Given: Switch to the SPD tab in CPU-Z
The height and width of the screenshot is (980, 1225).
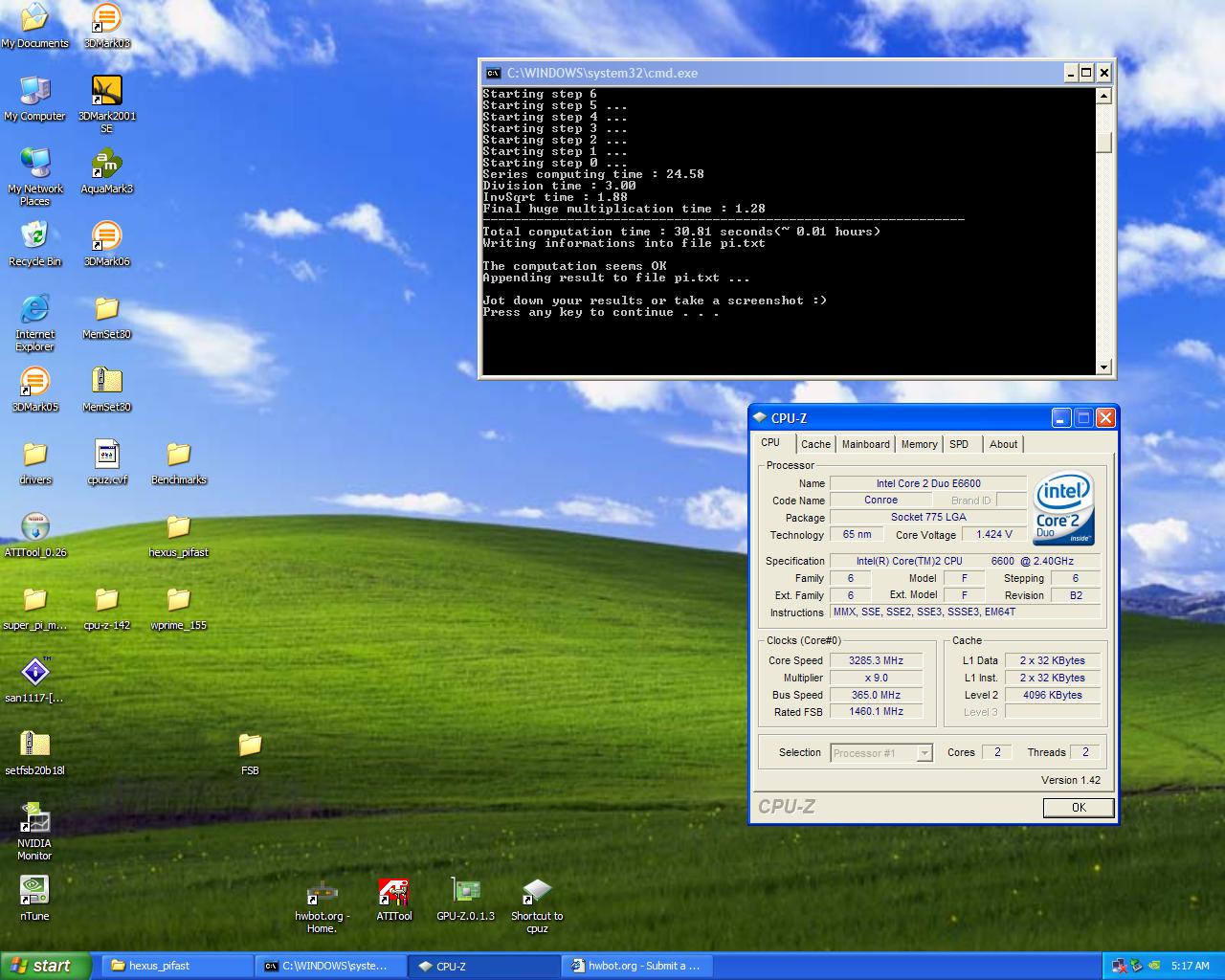Looking at the screenshot, I should click(959, 444).
